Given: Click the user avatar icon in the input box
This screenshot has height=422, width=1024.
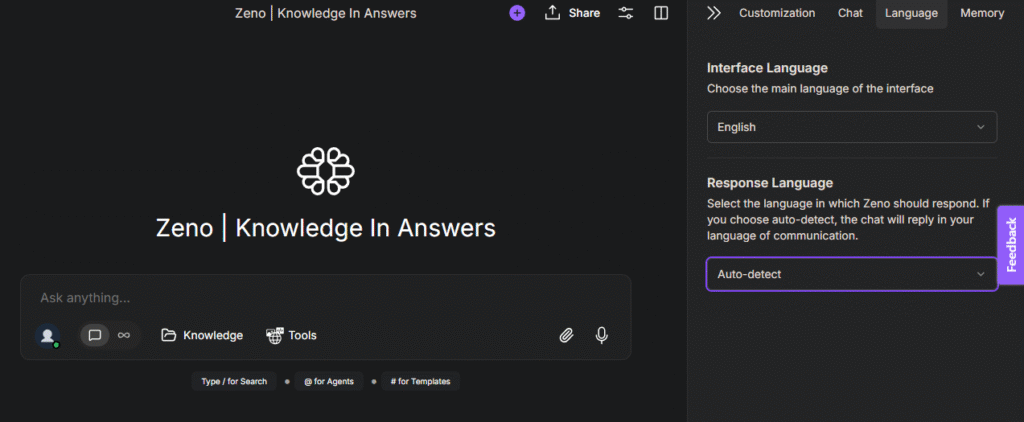Looking at the screenshot, I should click(x=47, y=336).
